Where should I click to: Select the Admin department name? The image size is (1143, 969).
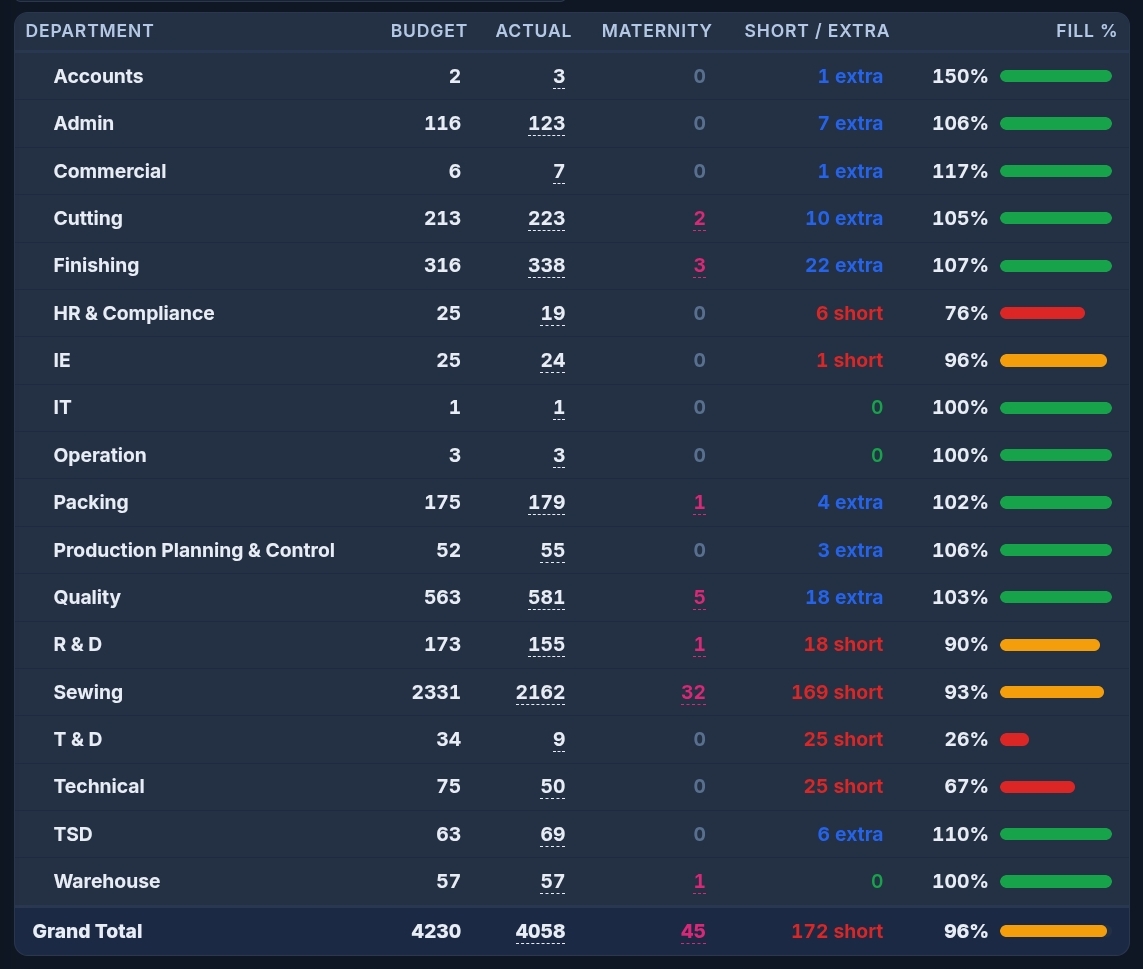pos(84,123)
